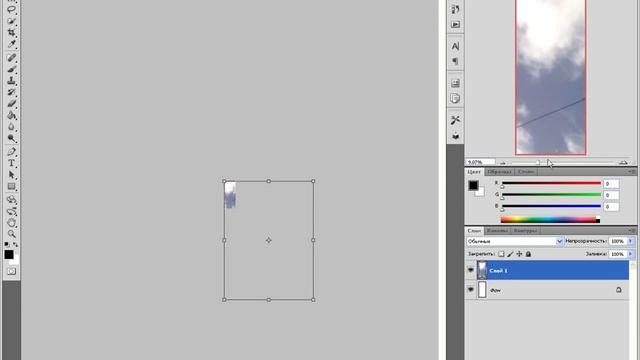Toggle Quick Mask mode
The image size is (640, 360).
(x=11, y=271)
